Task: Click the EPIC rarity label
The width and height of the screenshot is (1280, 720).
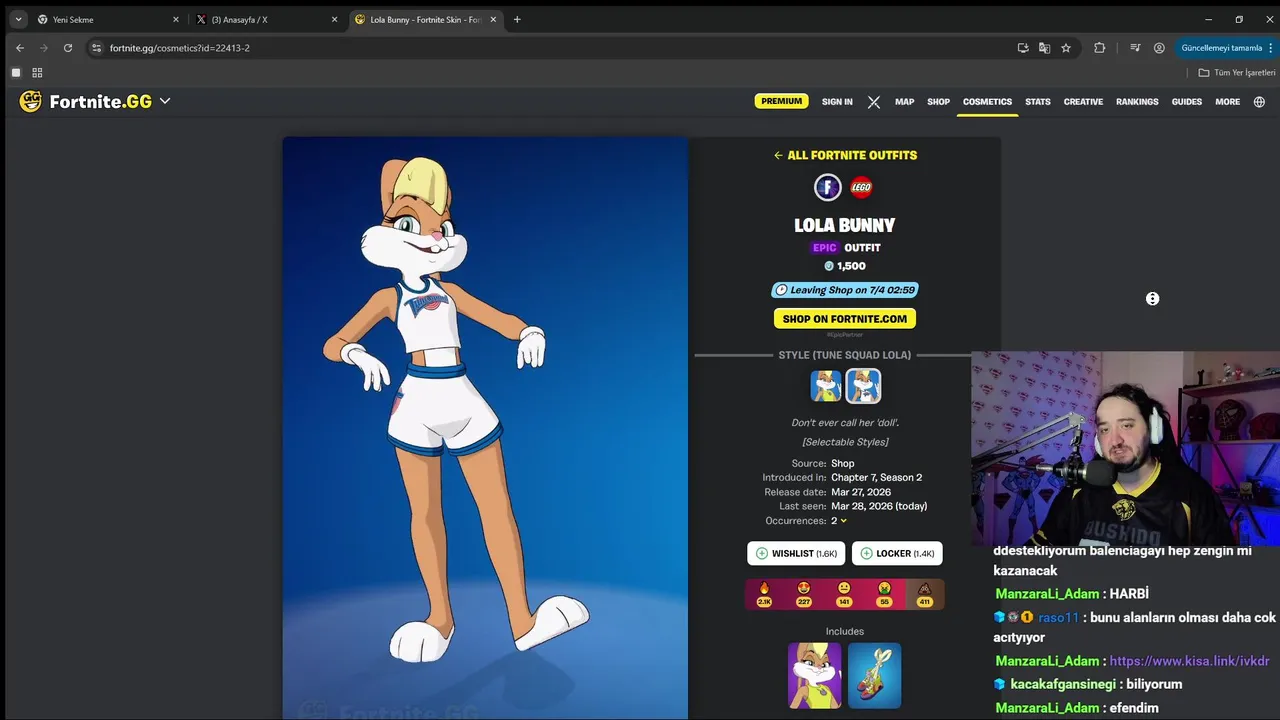Action: 824,248
